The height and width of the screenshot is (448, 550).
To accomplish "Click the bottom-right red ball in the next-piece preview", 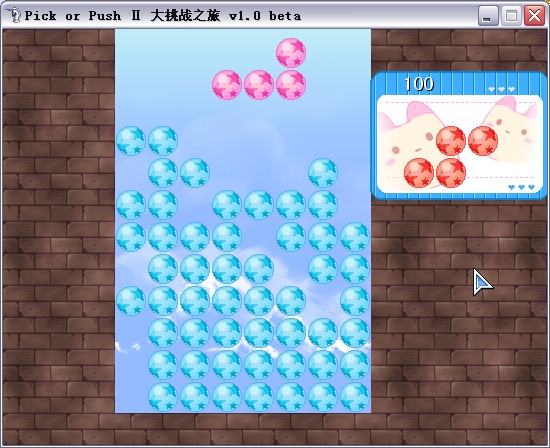I will click(x=451, y=173).
